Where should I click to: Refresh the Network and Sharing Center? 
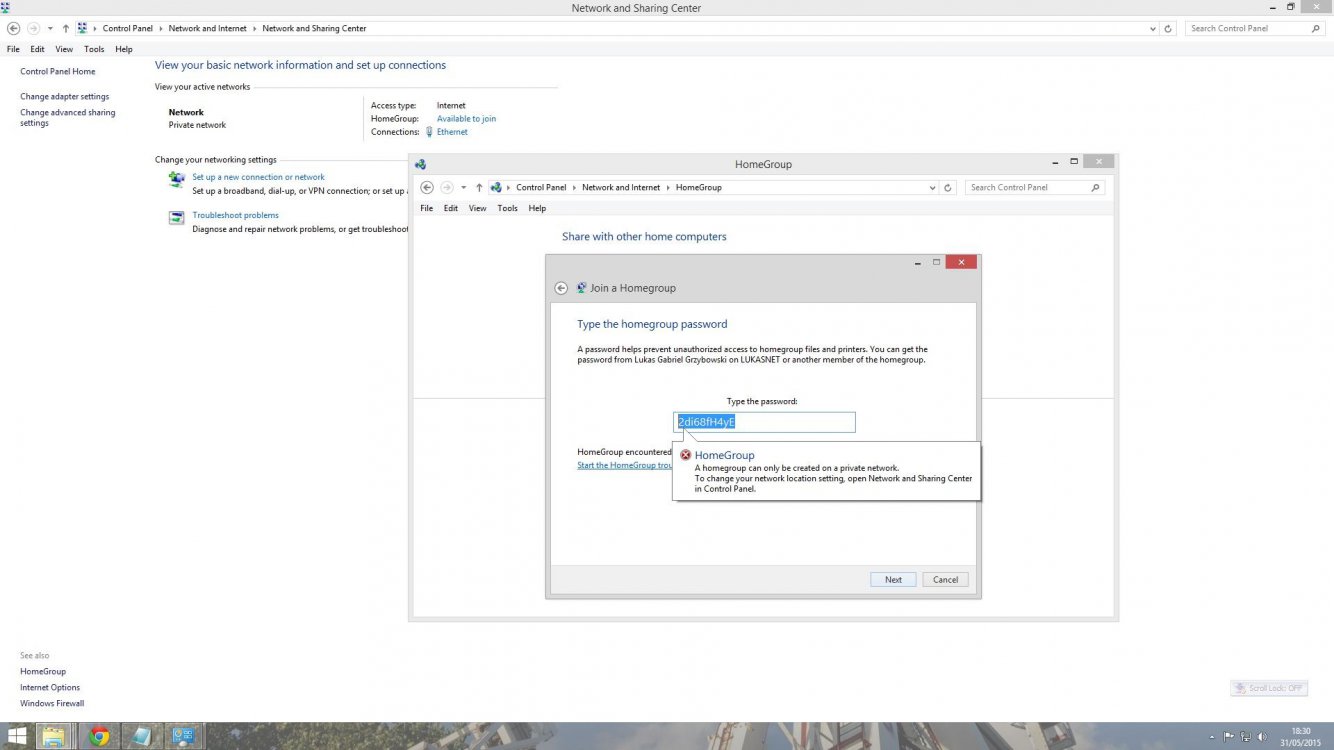tap(1168, 29)
